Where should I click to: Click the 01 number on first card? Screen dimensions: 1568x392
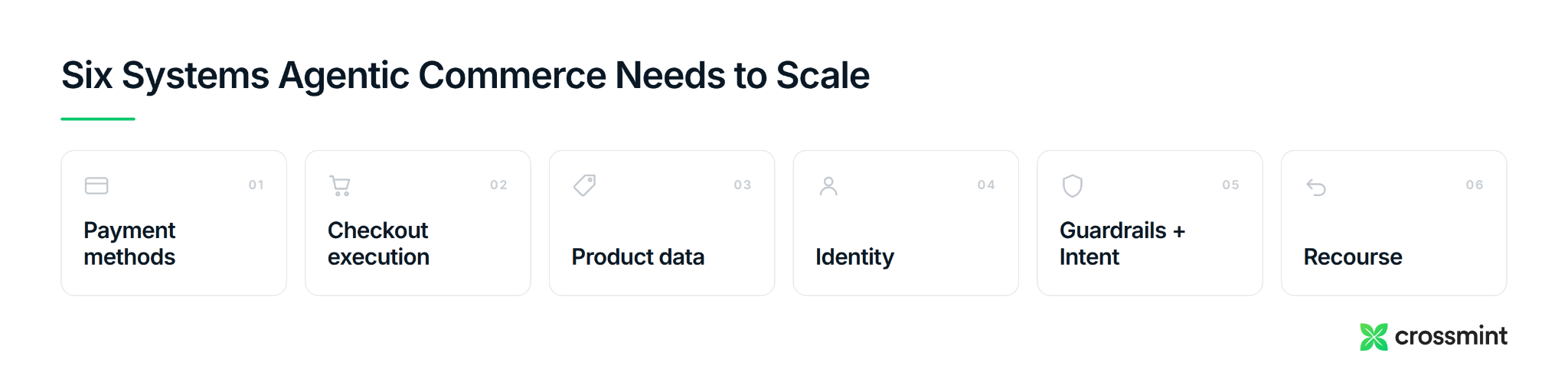(x=256, y=185)
